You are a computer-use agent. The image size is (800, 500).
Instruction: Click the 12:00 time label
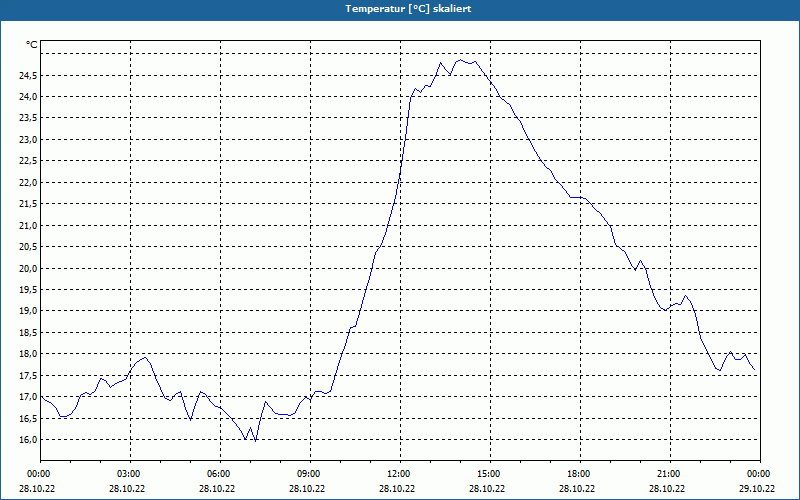pyautogui.click(x=400, y=474)
